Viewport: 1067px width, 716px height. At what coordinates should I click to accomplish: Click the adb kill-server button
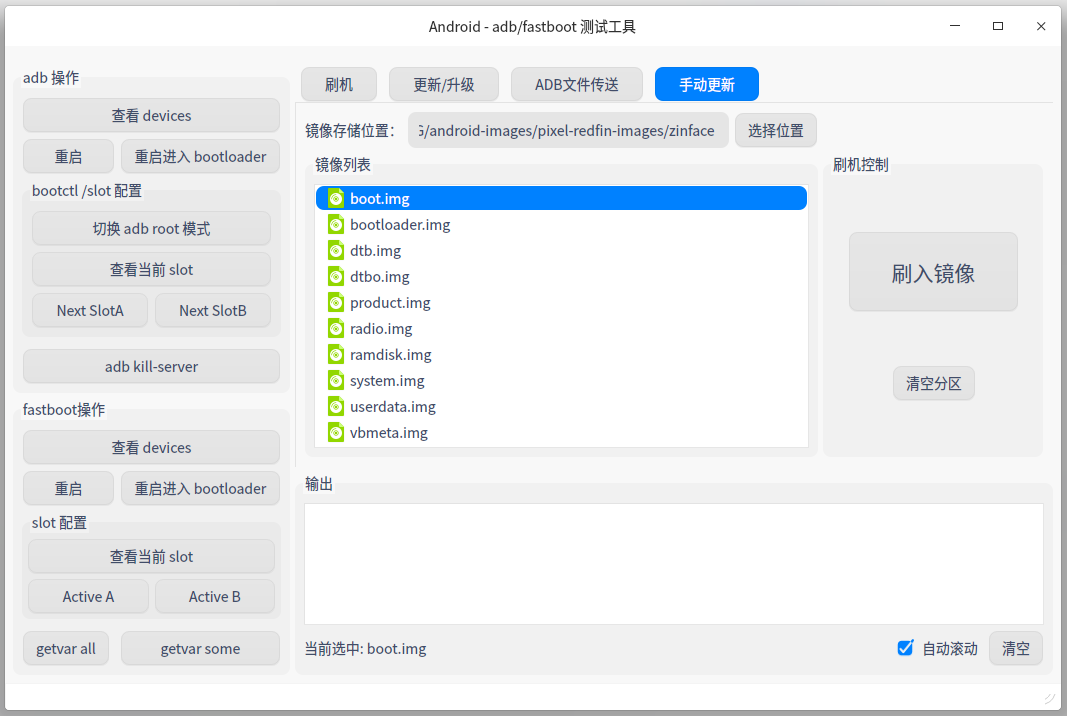point(151,367)
